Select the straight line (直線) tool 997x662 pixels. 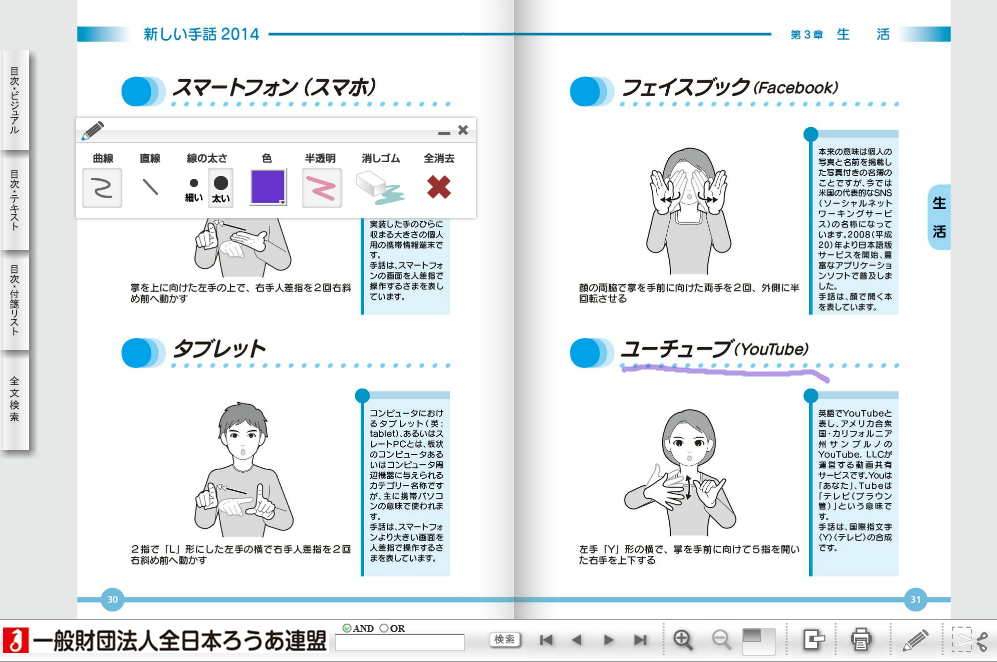(x=150, y=187)
